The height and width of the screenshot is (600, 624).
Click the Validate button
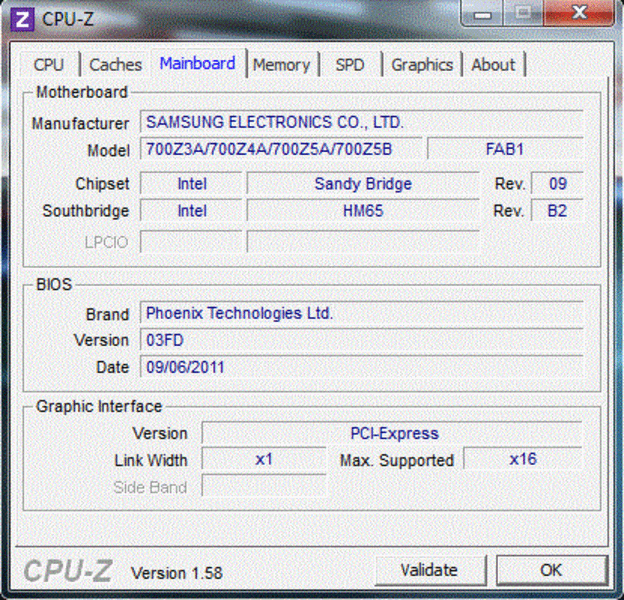(429, 570)
